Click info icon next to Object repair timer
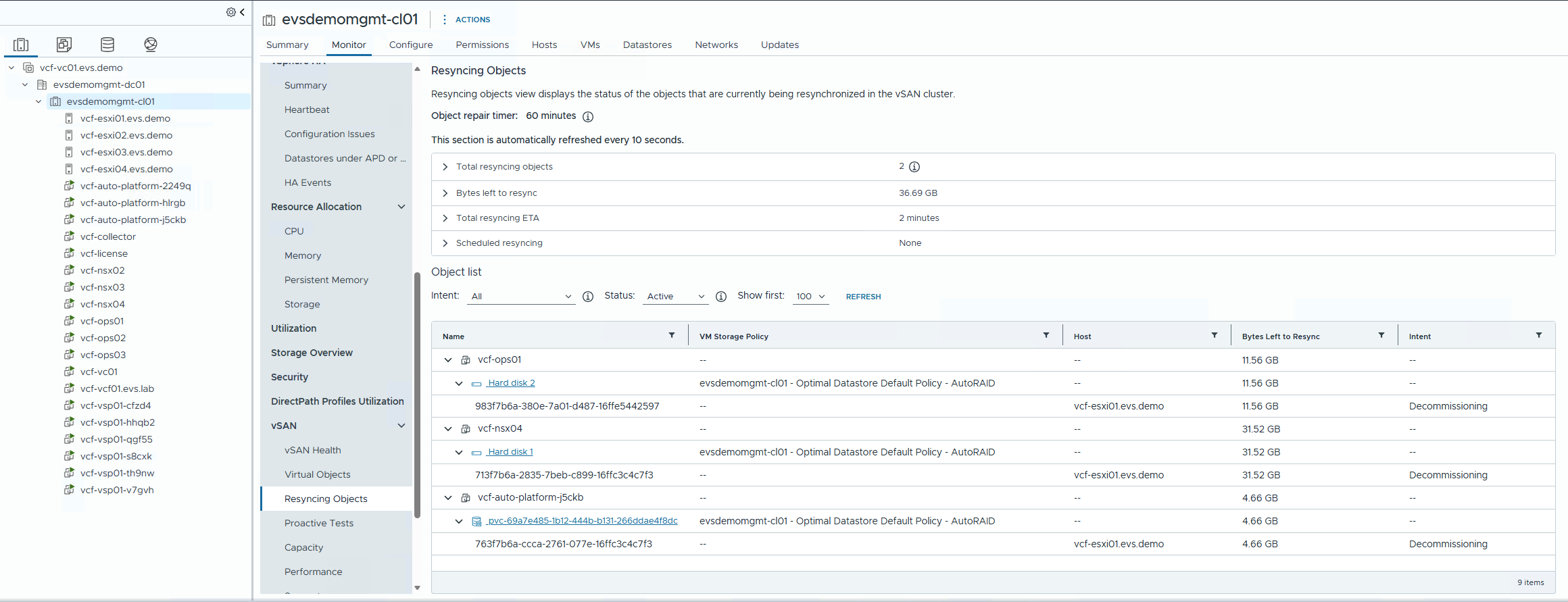Viewport: 1568px width, 602px height. [x=588, y=116]
